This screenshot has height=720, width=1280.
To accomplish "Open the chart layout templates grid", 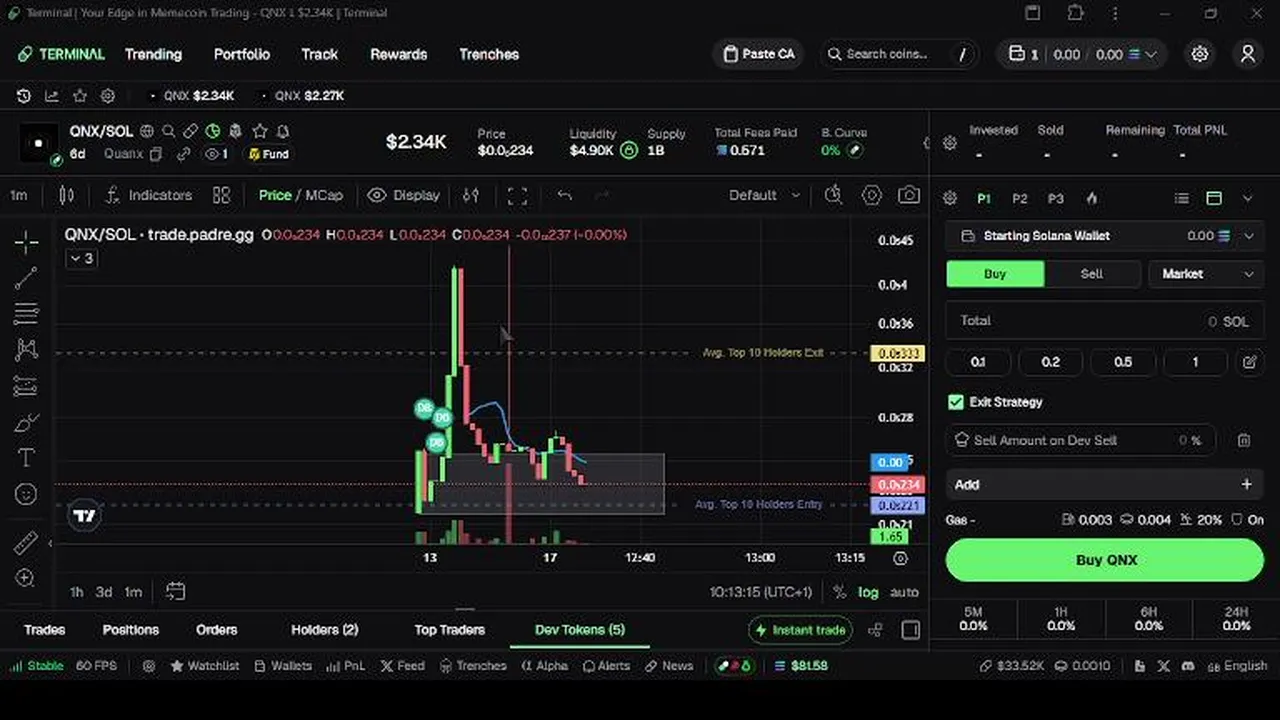I will point(222,195).
